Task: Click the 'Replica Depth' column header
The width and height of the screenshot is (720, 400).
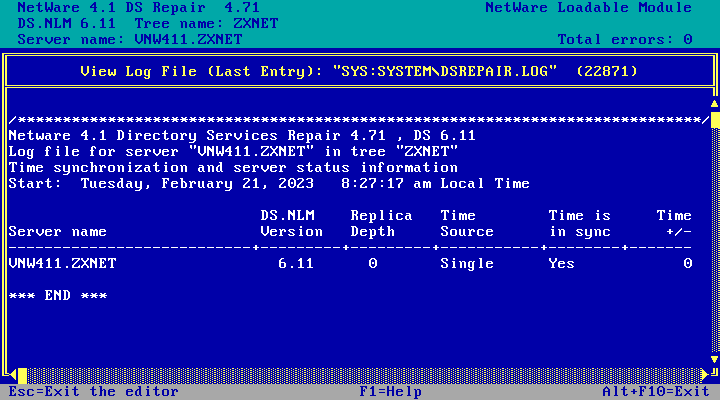Action: pyautogui.click(x=382, y=224)
